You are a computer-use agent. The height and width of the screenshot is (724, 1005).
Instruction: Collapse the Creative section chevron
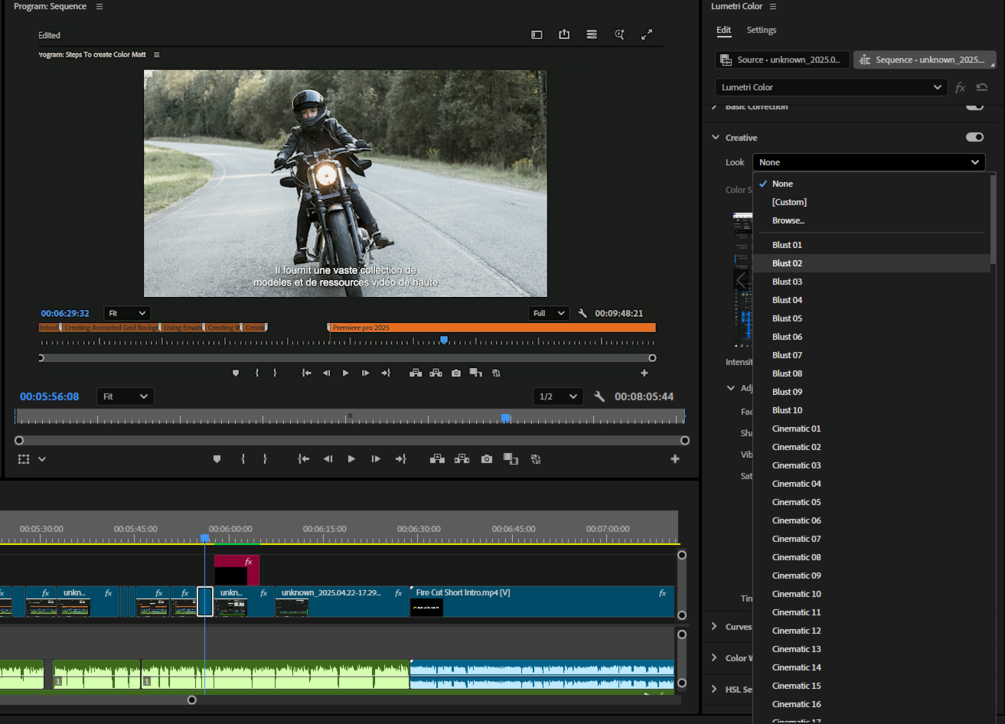click(715, 137)
